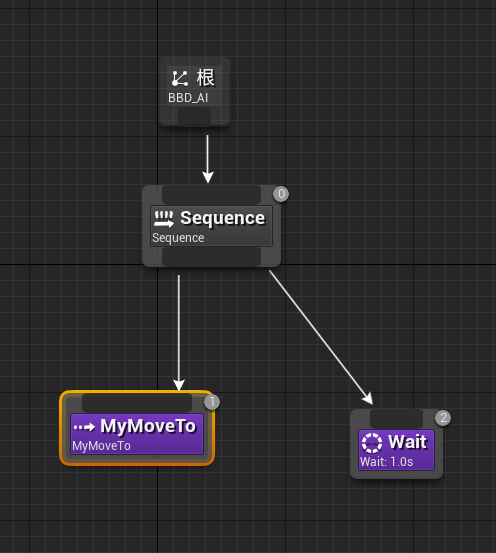
Task: Select the Sequence node title
Action: pos(223,218)
